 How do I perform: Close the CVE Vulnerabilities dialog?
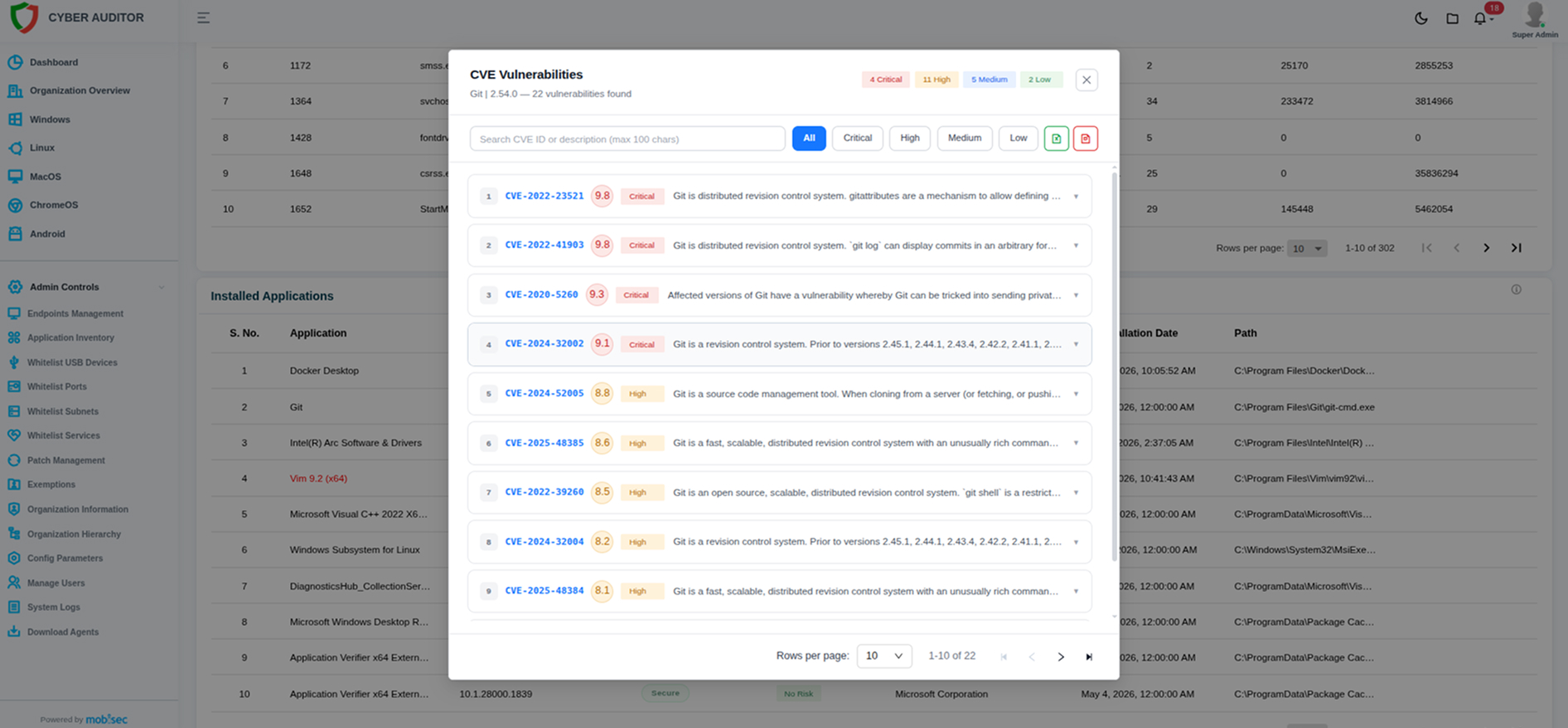pos(1086,80)
